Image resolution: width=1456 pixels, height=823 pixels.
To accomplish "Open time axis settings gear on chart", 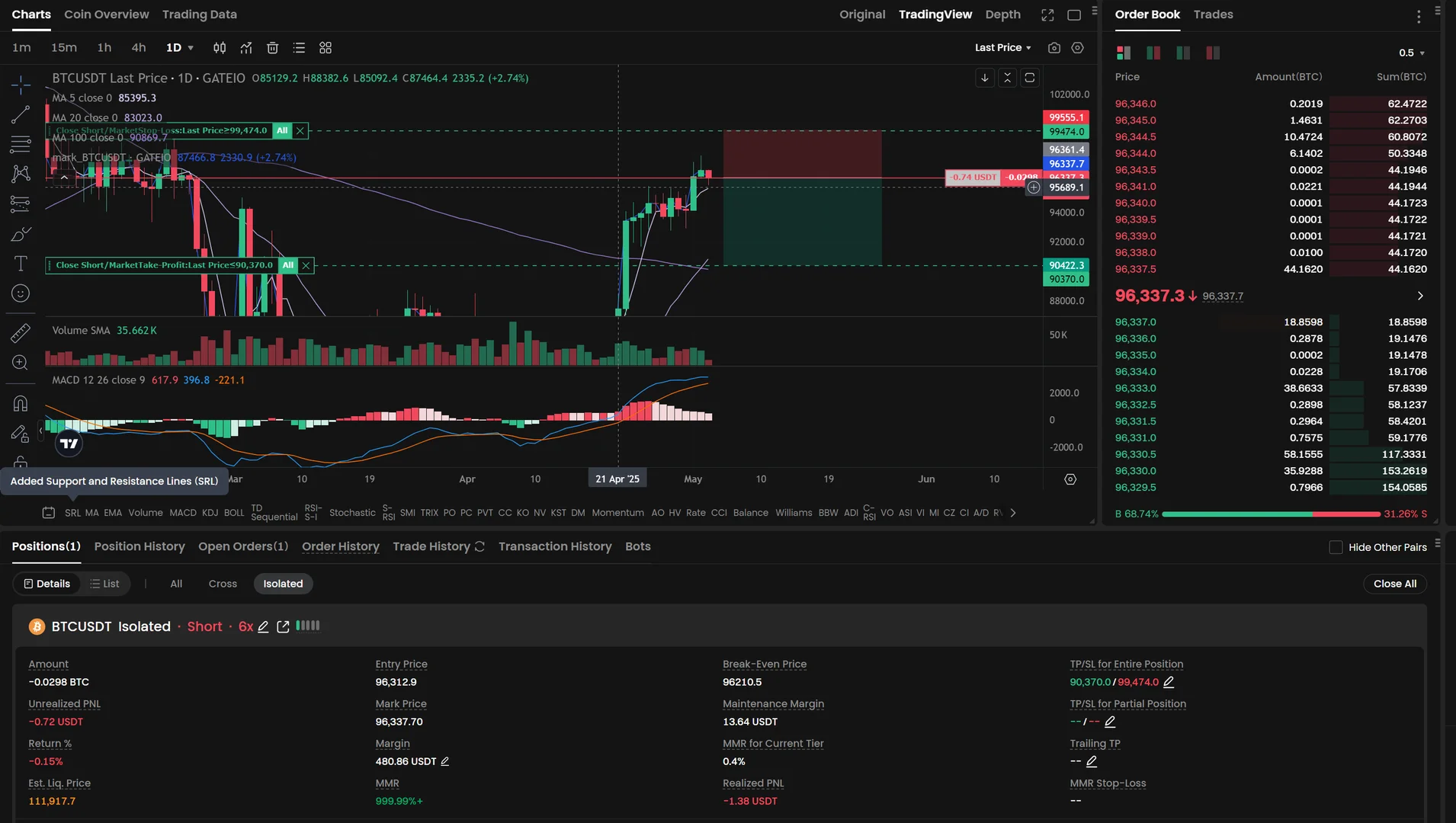I will pyautogui.click(x=1070, y=479).
